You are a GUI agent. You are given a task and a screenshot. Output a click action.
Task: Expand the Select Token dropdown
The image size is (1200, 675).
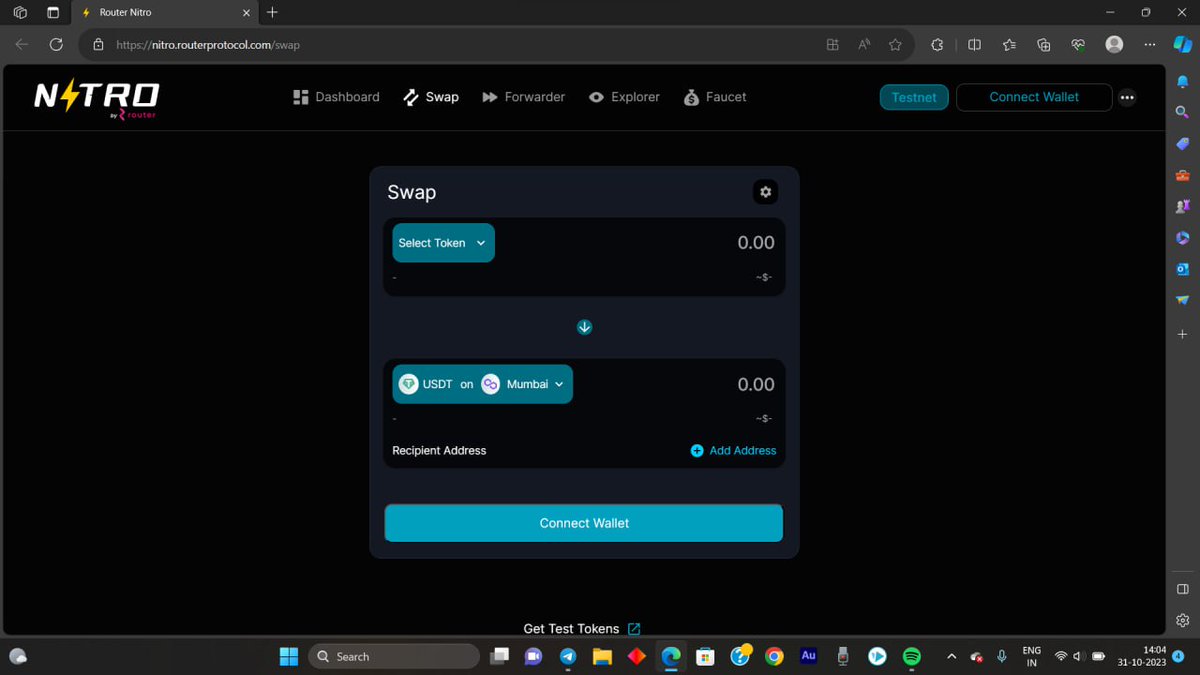(x=443, y=243)
